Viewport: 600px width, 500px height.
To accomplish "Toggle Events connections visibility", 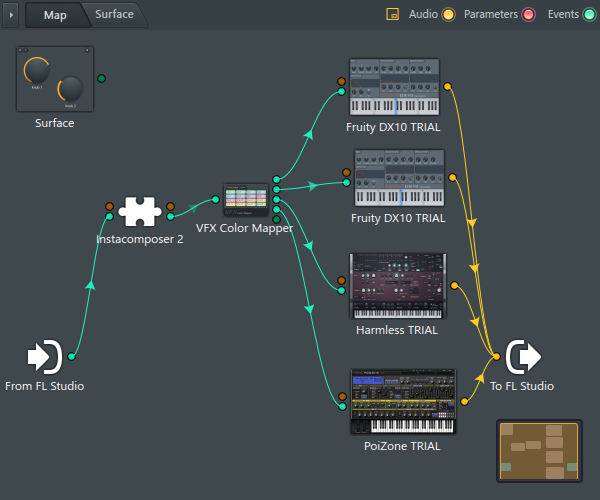I will click(x=589, y=15).
